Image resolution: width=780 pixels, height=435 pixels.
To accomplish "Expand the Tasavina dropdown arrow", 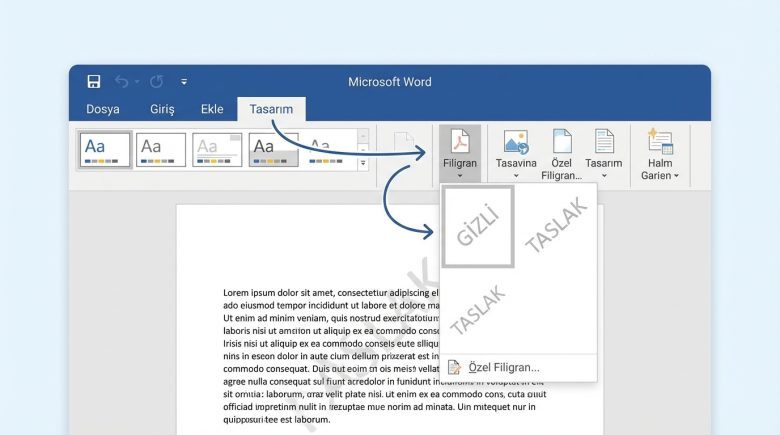I will 516,176.
